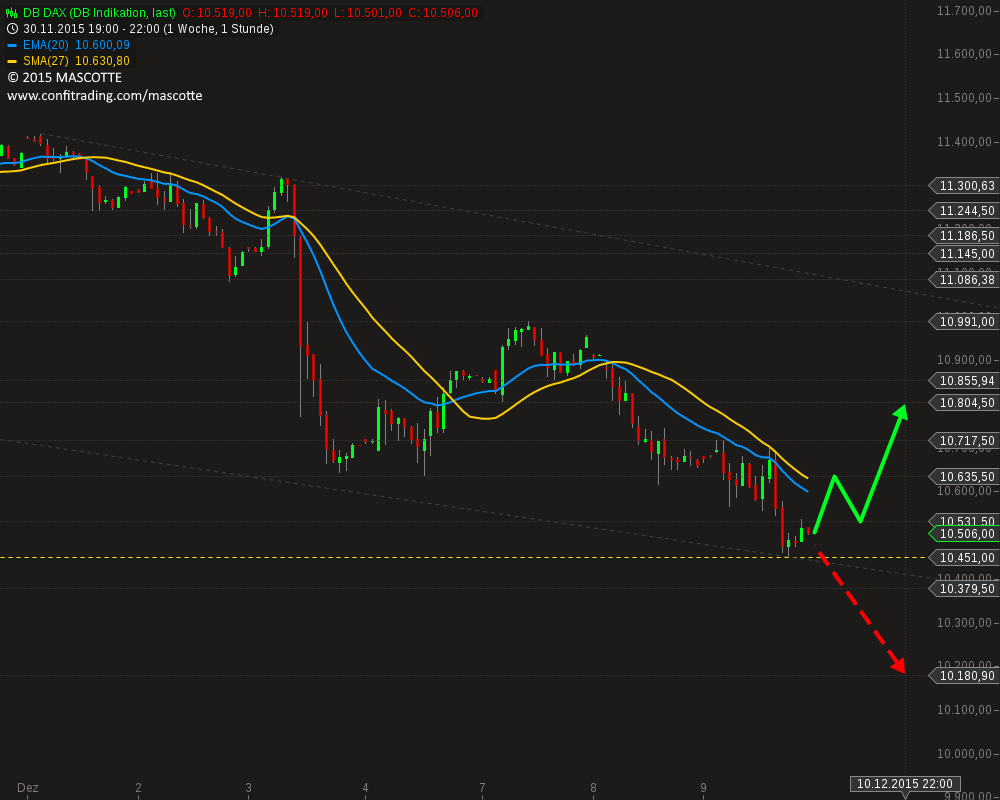Image resolution: width=1000 pixels, height=800 pixels.
Task: Select the 10.451,00 support level label
Action: tap(964, 558)
